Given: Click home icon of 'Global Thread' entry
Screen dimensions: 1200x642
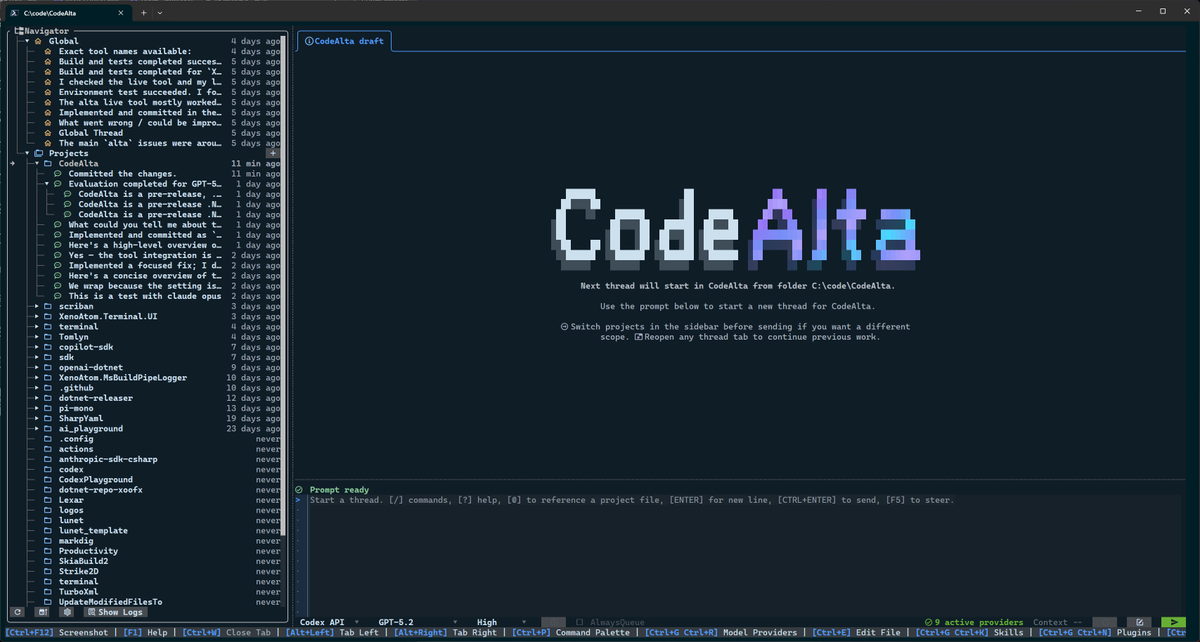Looking at the screenshot, I should pyautogui.click(x=48, y=133).
